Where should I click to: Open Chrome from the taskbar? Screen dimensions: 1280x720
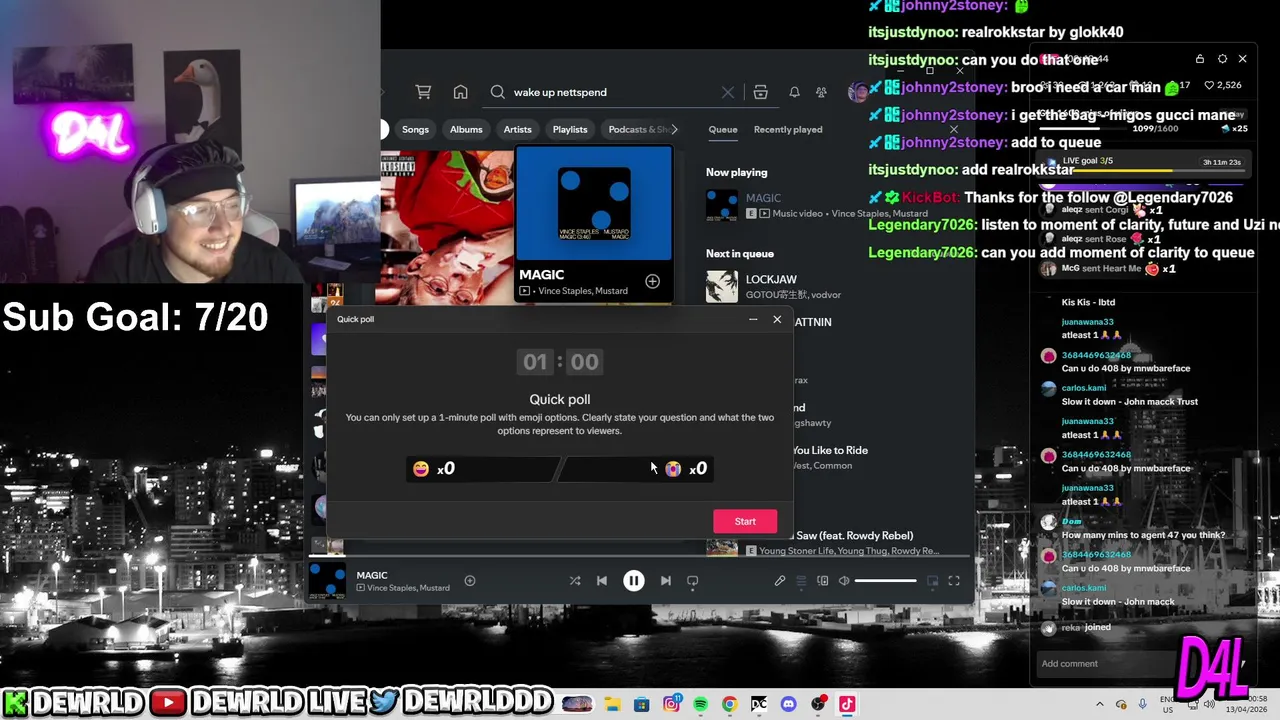point(729,704)
